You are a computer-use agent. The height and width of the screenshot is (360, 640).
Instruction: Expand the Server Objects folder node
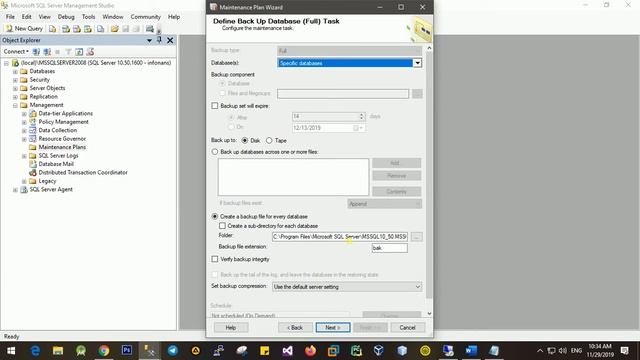click(x=15, y=89)
